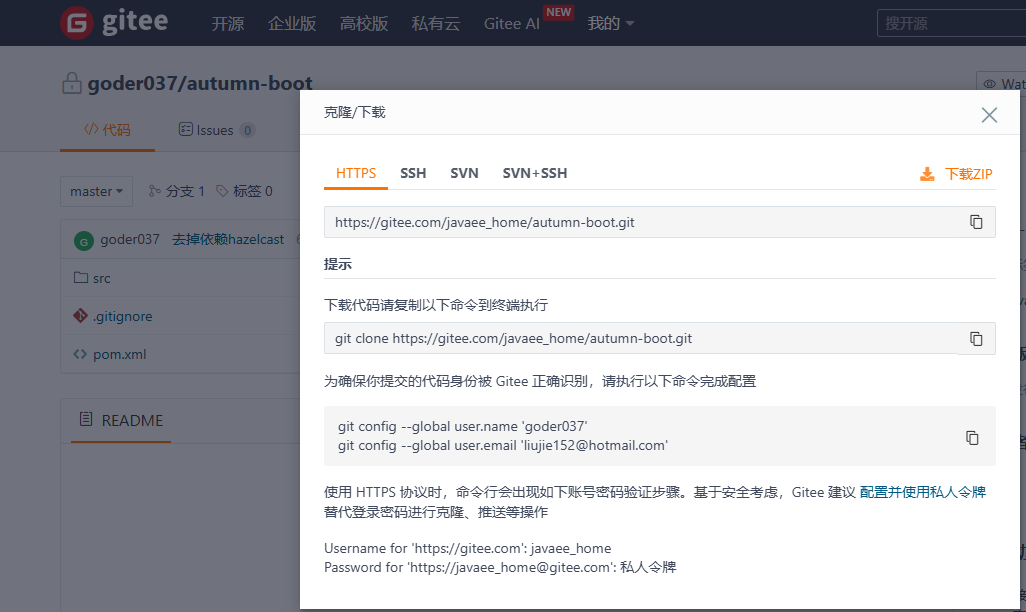Open the goder037/autumn-boot repository title

point(200,83)
